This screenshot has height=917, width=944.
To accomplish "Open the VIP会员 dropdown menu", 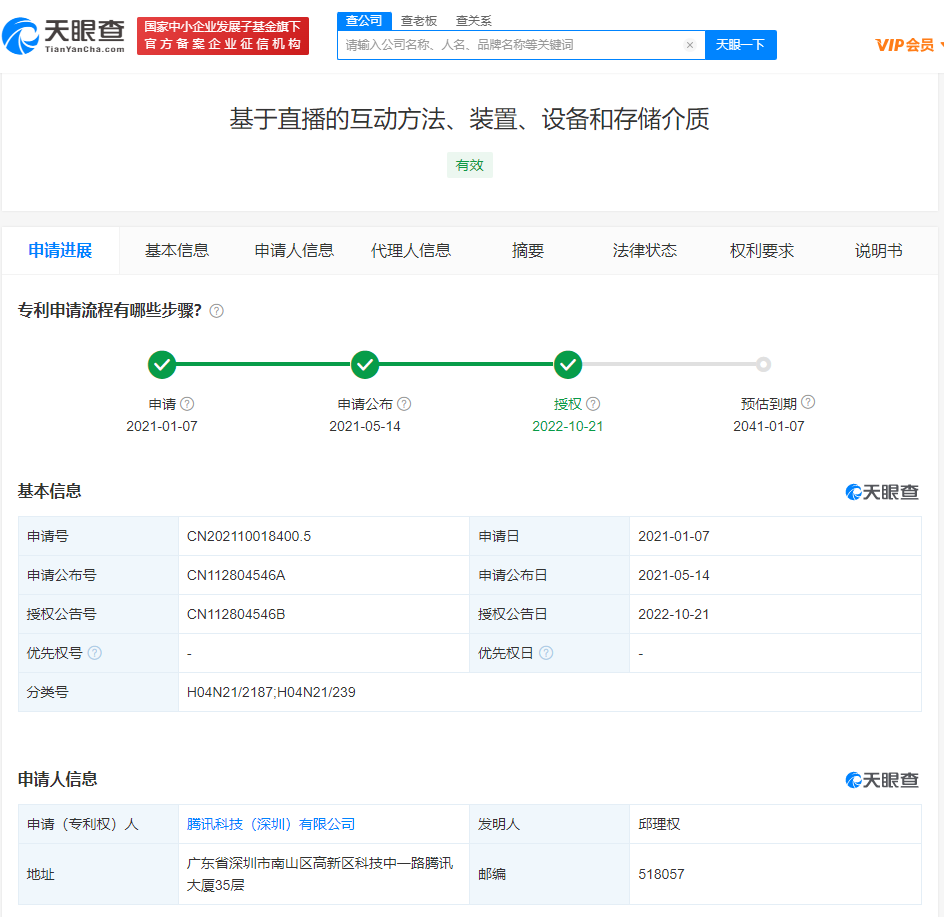I will 908,45.
